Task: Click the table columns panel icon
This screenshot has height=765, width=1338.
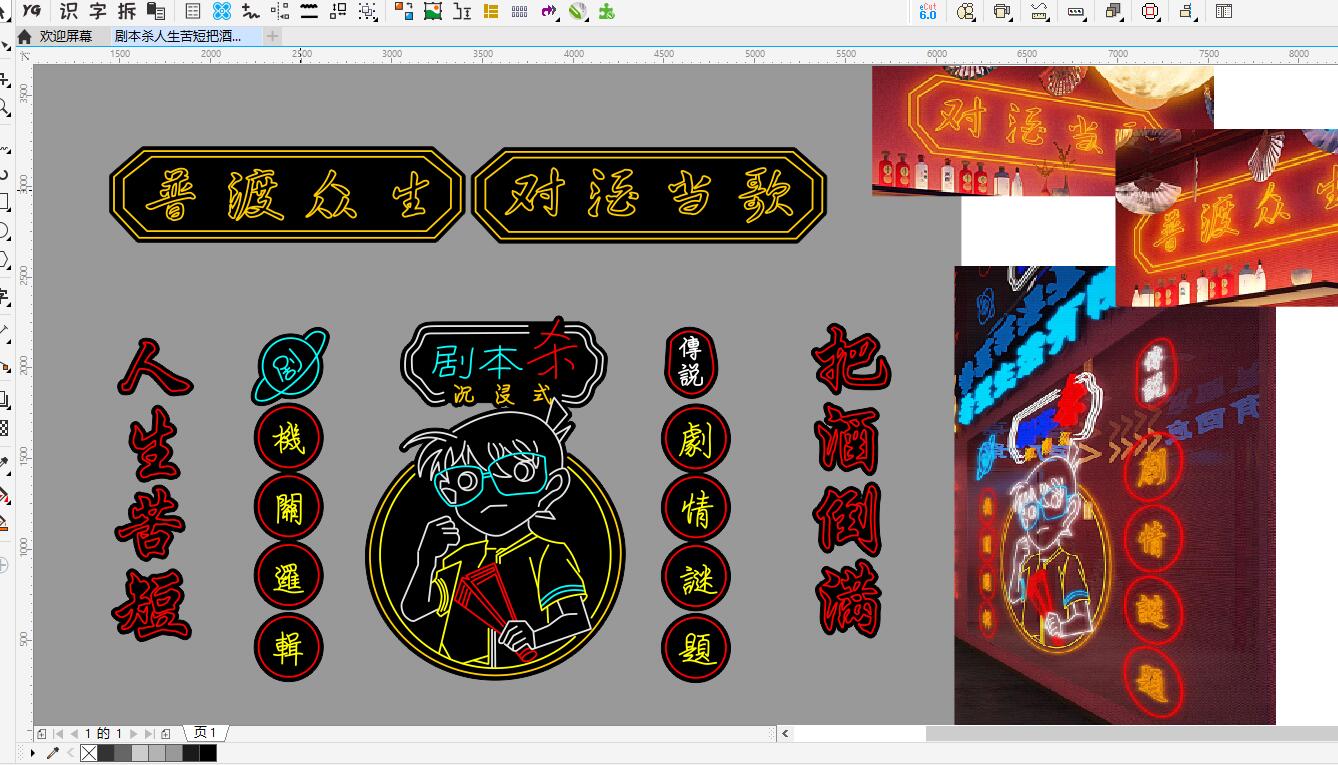Action: coord(1224,11)
